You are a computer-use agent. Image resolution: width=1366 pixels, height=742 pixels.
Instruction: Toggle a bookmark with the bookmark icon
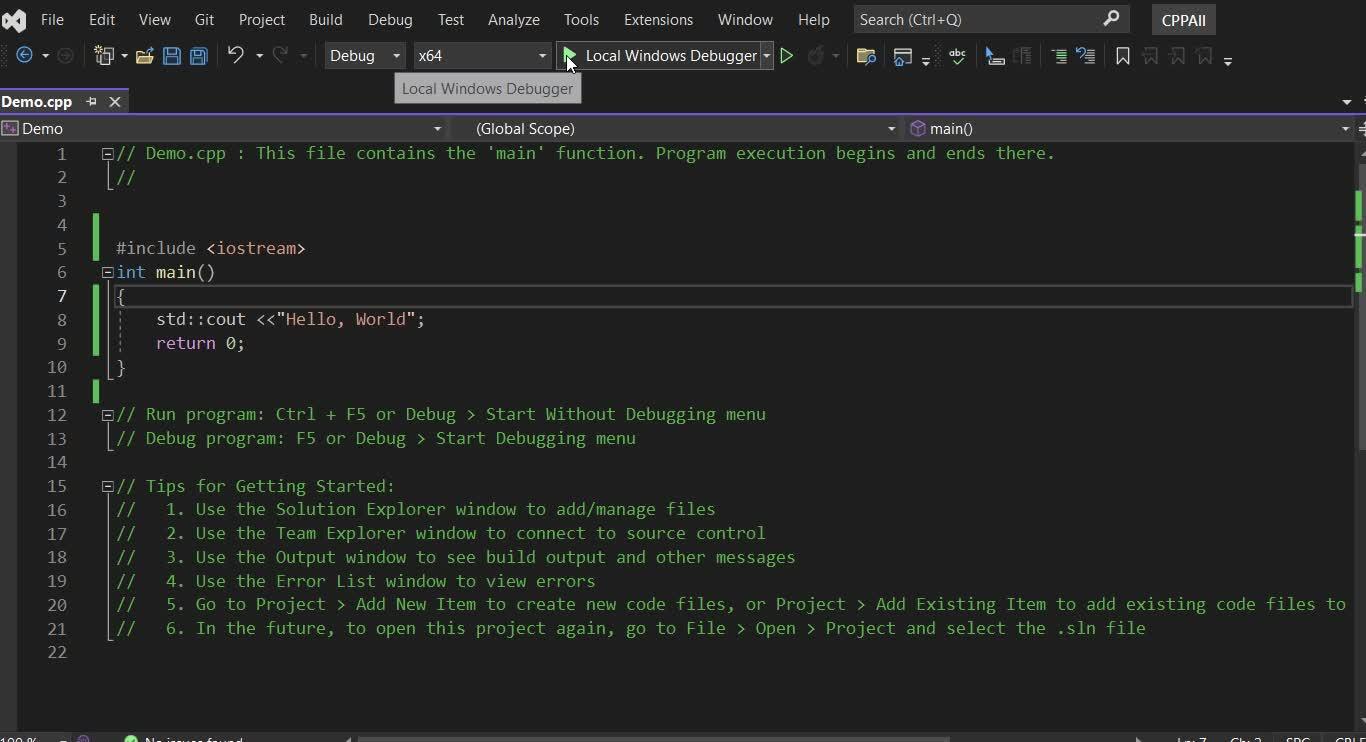pyautogui.click(x=1123, y=56)
